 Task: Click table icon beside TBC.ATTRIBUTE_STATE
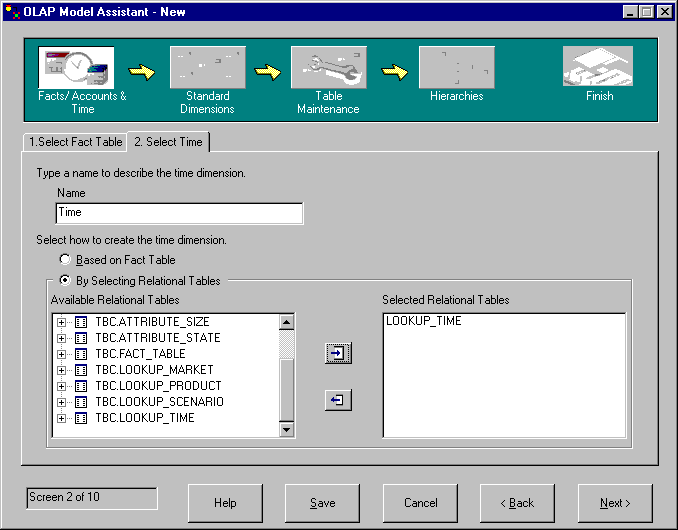[x=81, y=338]
